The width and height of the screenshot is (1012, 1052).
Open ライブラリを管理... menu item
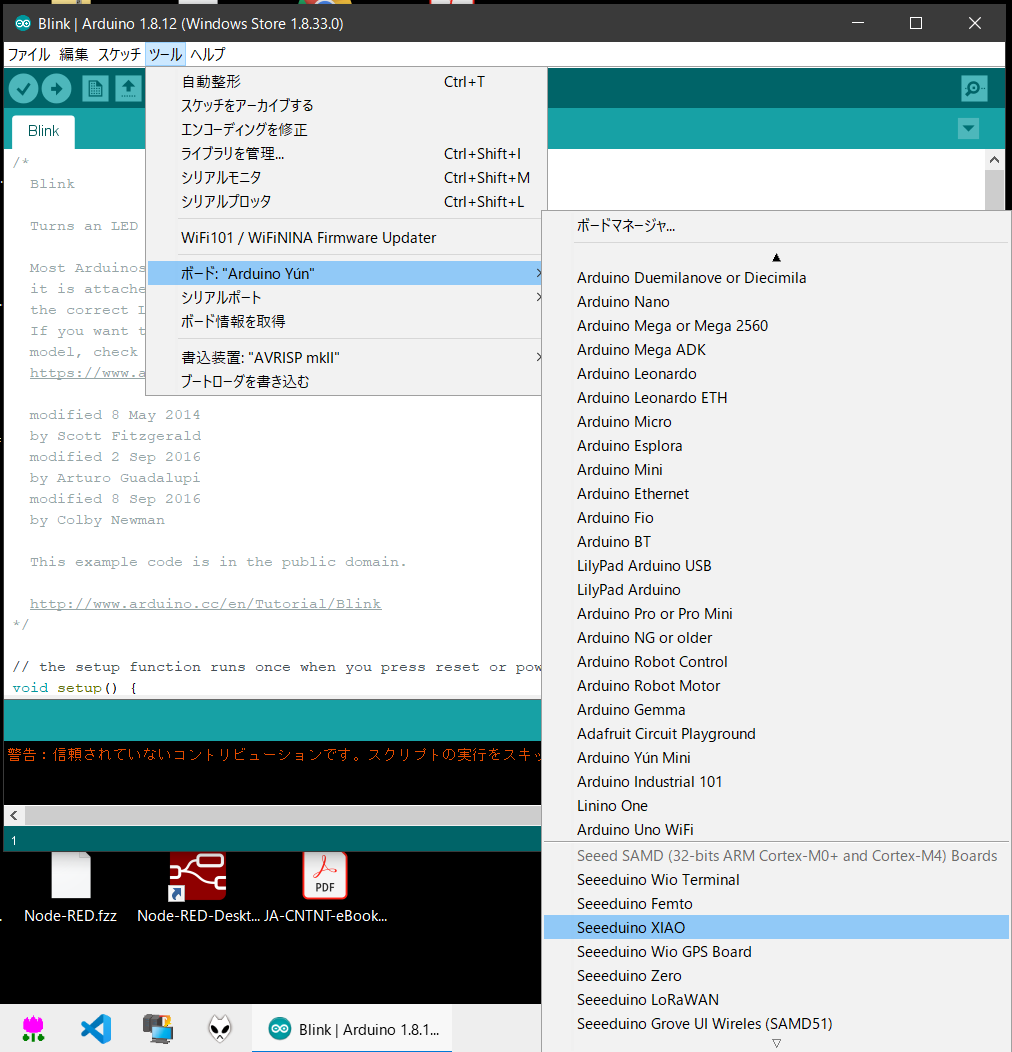344,154
